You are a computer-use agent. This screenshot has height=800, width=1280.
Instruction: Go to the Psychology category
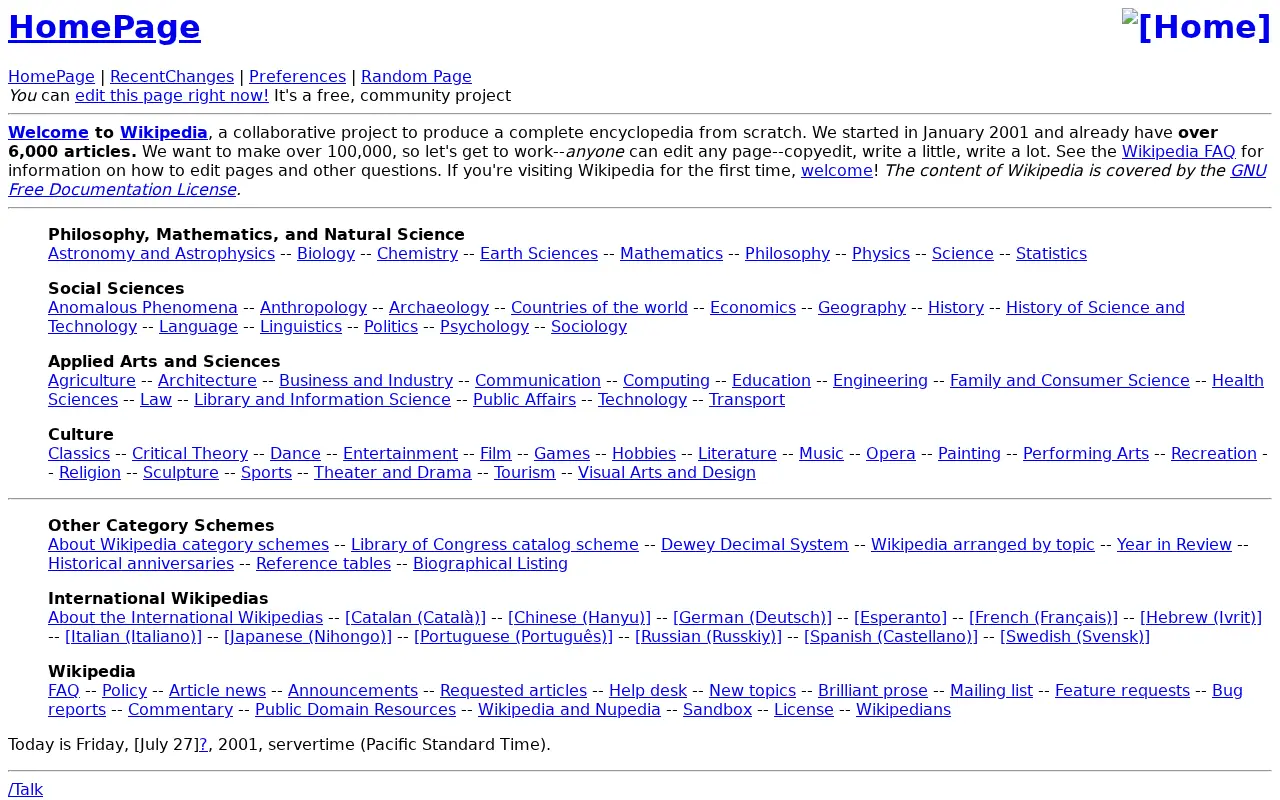(484, 327)
